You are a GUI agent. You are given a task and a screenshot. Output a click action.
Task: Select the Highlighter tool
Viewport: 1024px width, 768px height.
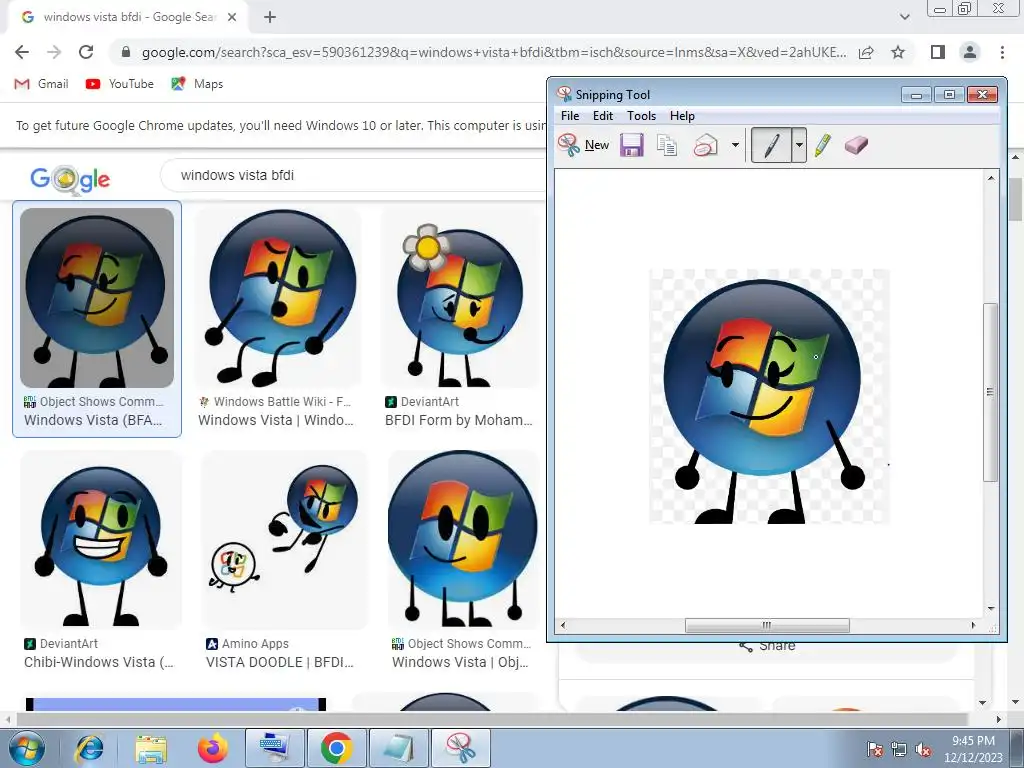(x=823, y=145)
